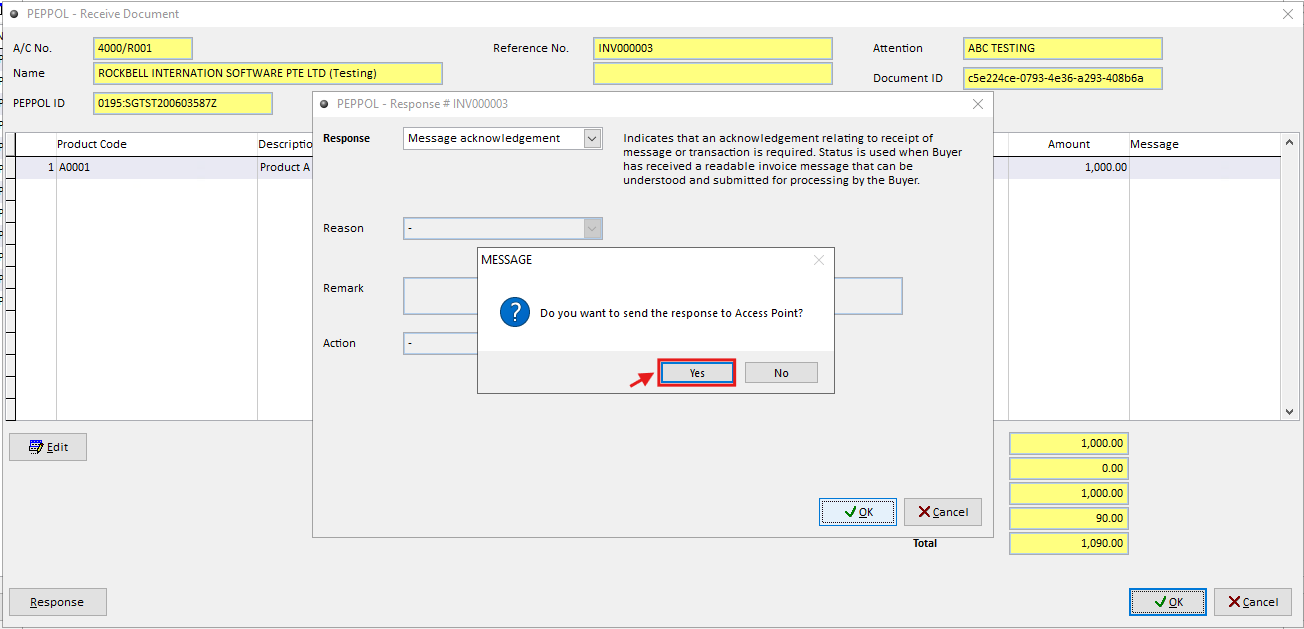
Task: Close the PEPPOL Receive Document window
Action: [x=1288, y=14]
